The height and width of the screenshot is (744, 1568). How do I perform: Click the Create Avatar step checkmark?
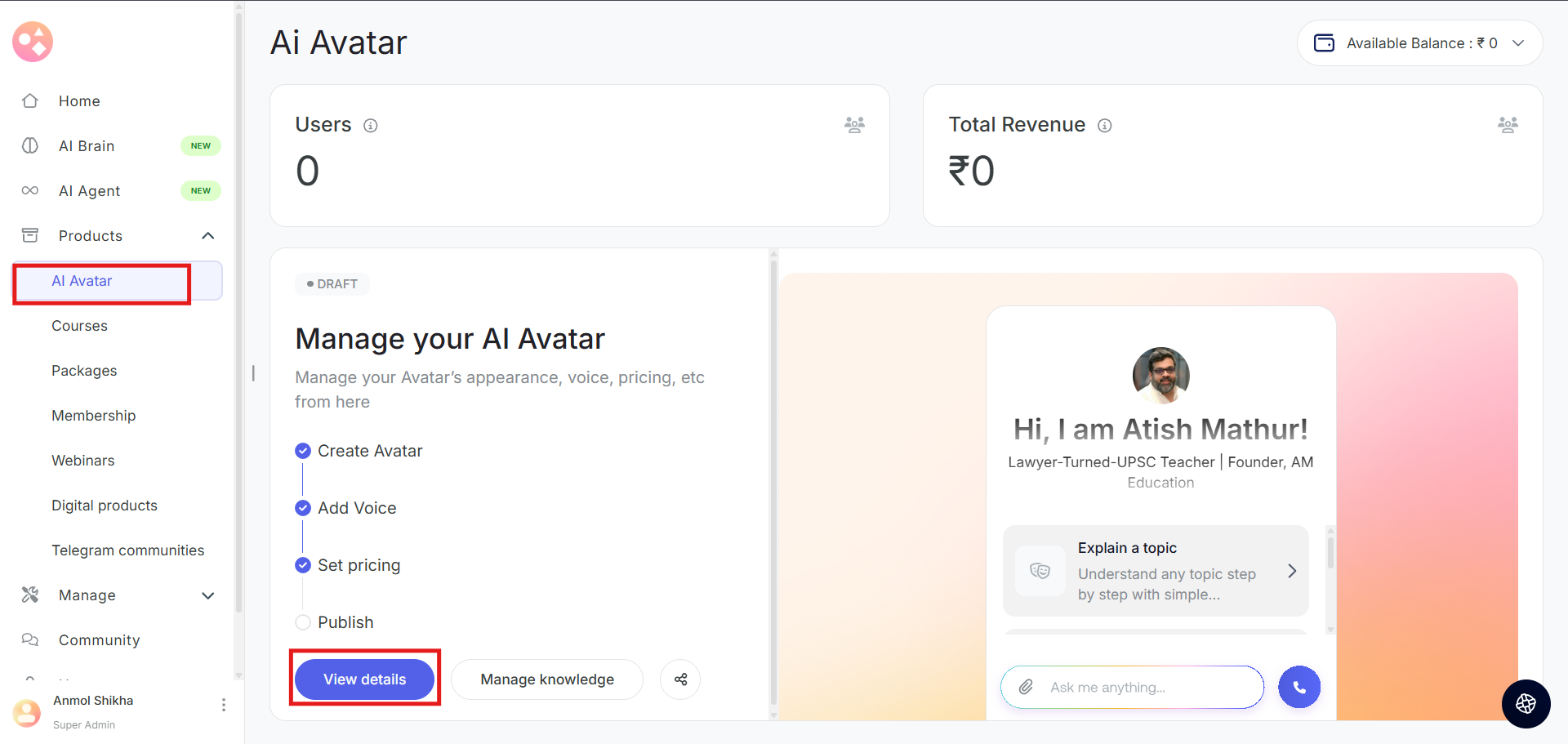[x=303, y=451]
